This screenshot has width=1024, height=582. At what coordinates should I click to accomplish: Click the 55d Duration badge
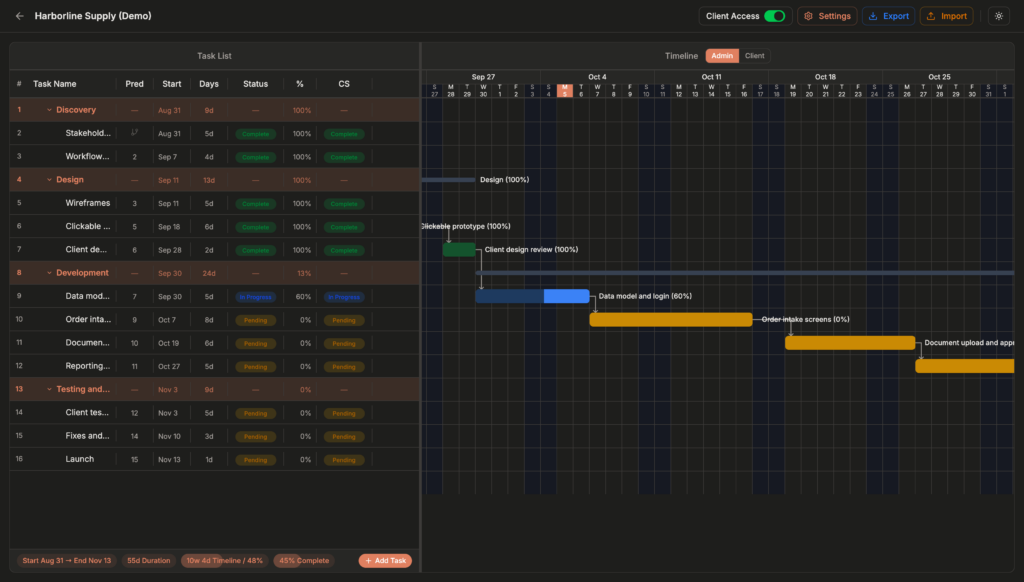click(x=148, y=560)
